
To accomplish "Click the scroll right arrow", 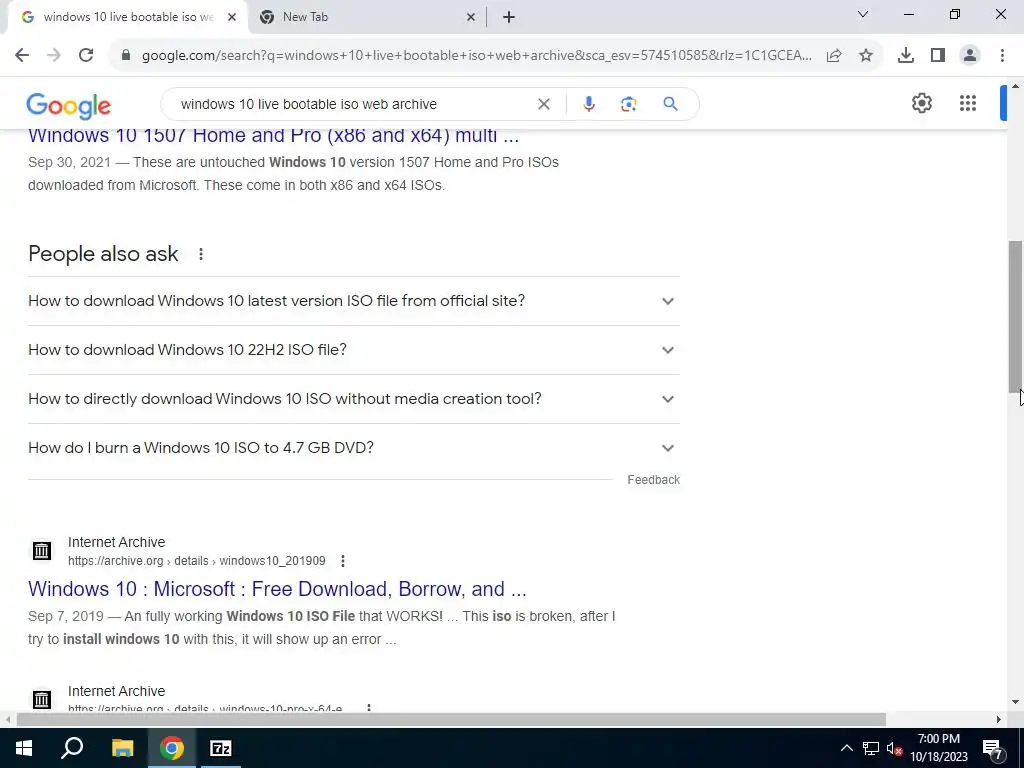I will point(999,720).
